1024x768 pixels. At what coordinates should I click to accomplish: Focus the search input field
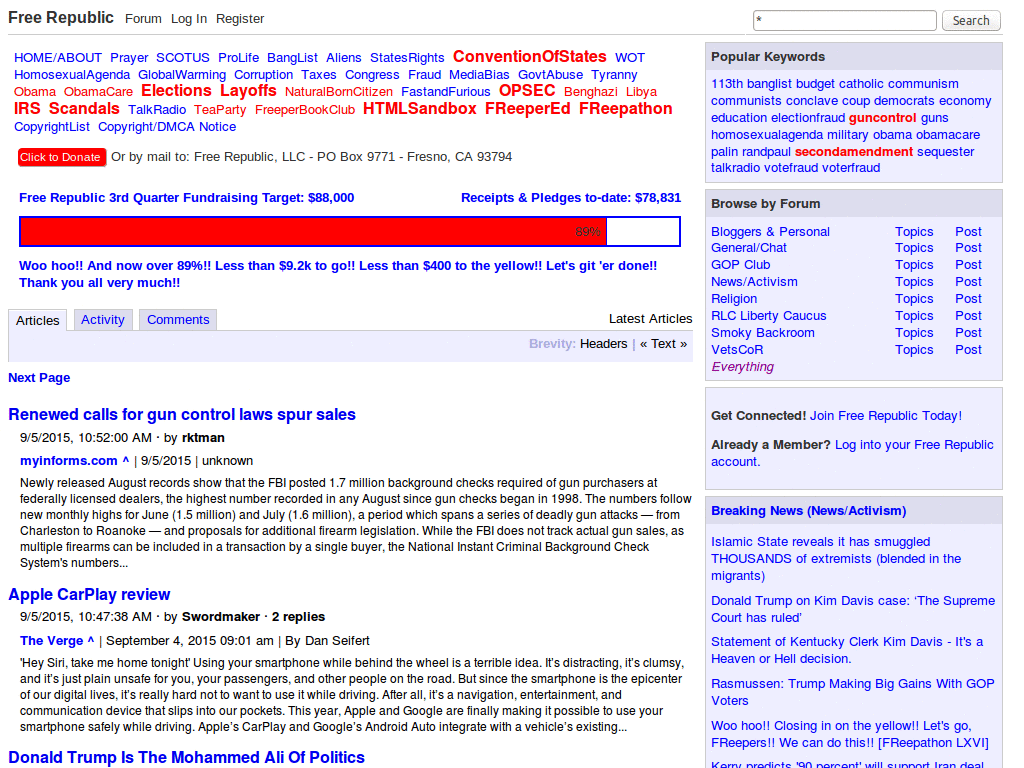coord(844,20)
